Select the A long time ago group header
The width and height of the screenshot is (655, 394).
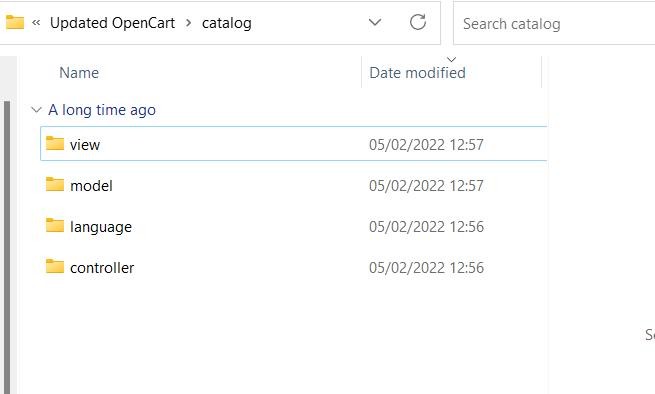click(x=102, y=110)
